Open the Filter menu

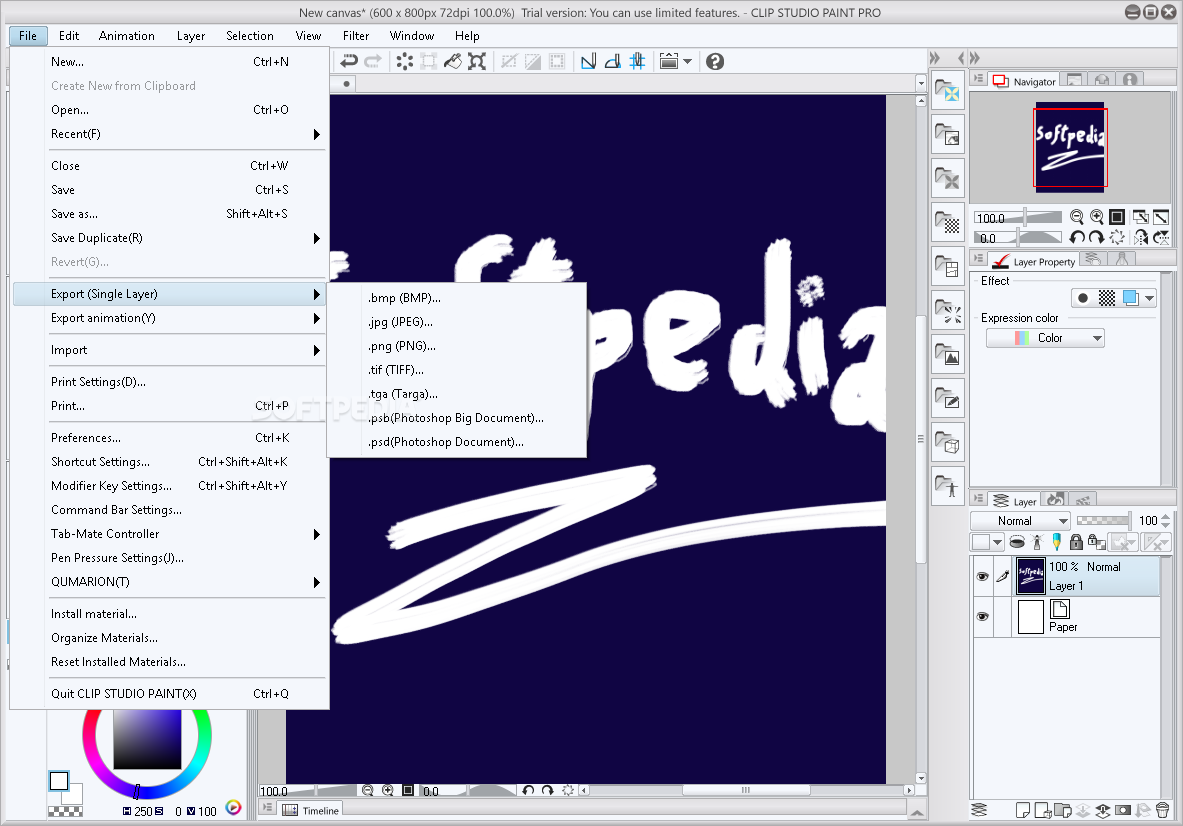click(356, 35)
